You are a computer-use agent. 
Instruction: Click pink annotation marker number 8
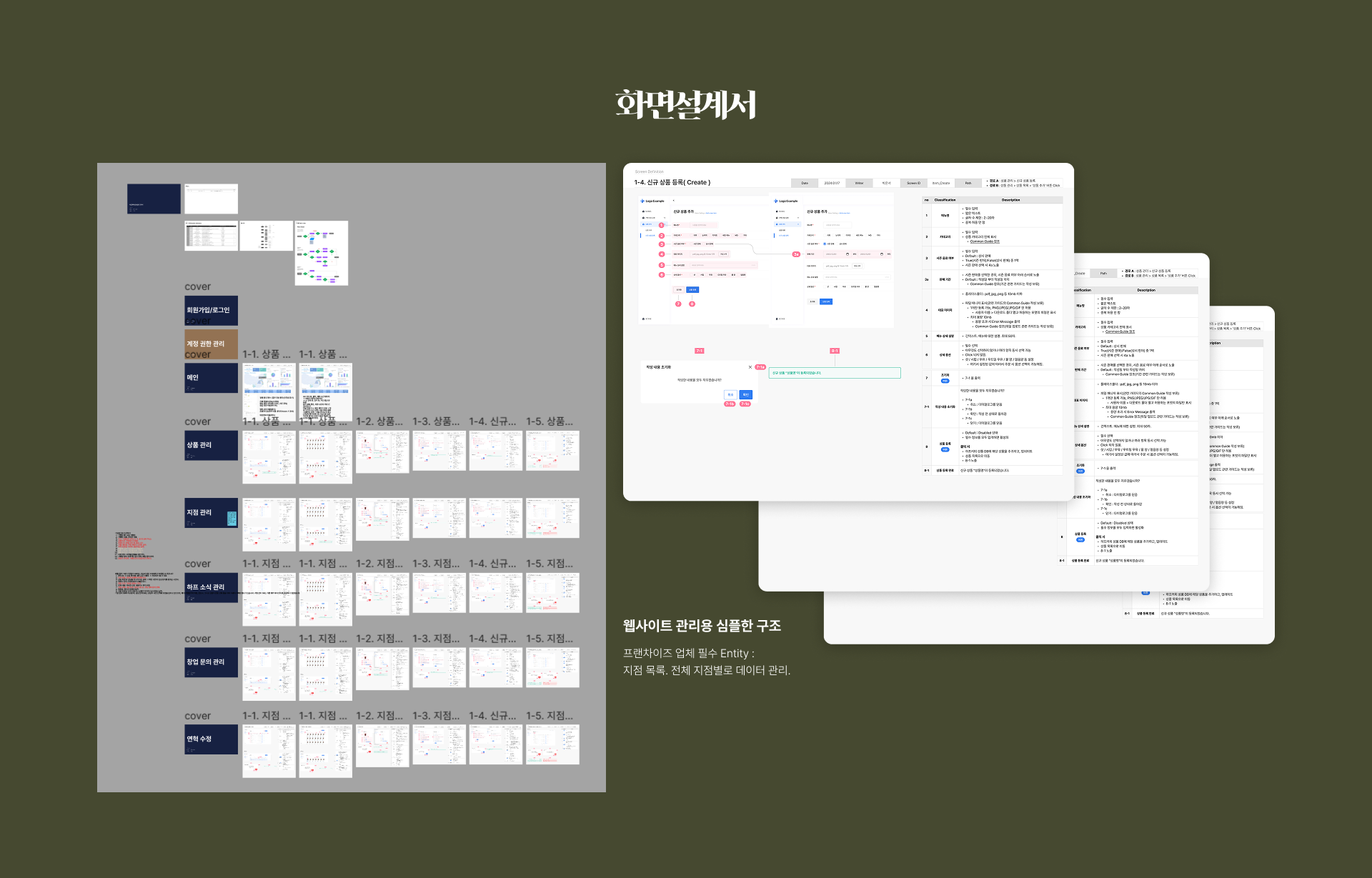click(692, 304)
